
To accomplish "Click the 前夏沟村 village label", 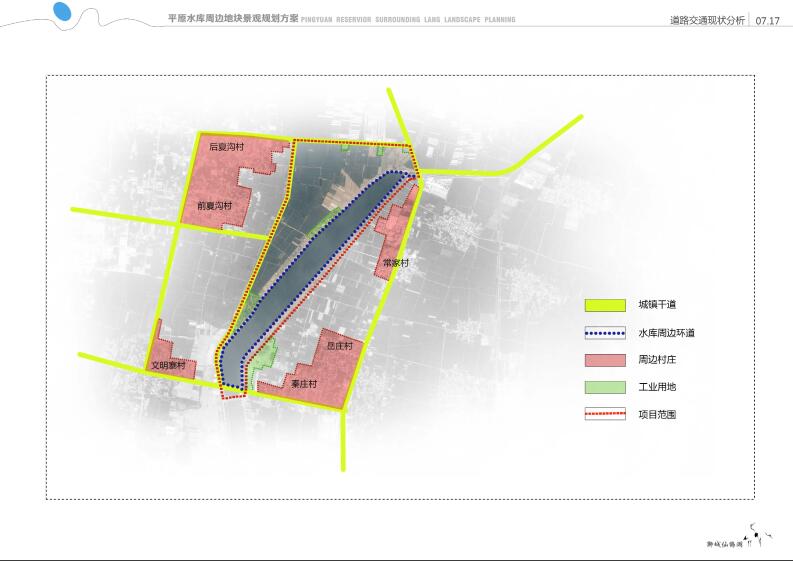I will click(x=214, y=206).
